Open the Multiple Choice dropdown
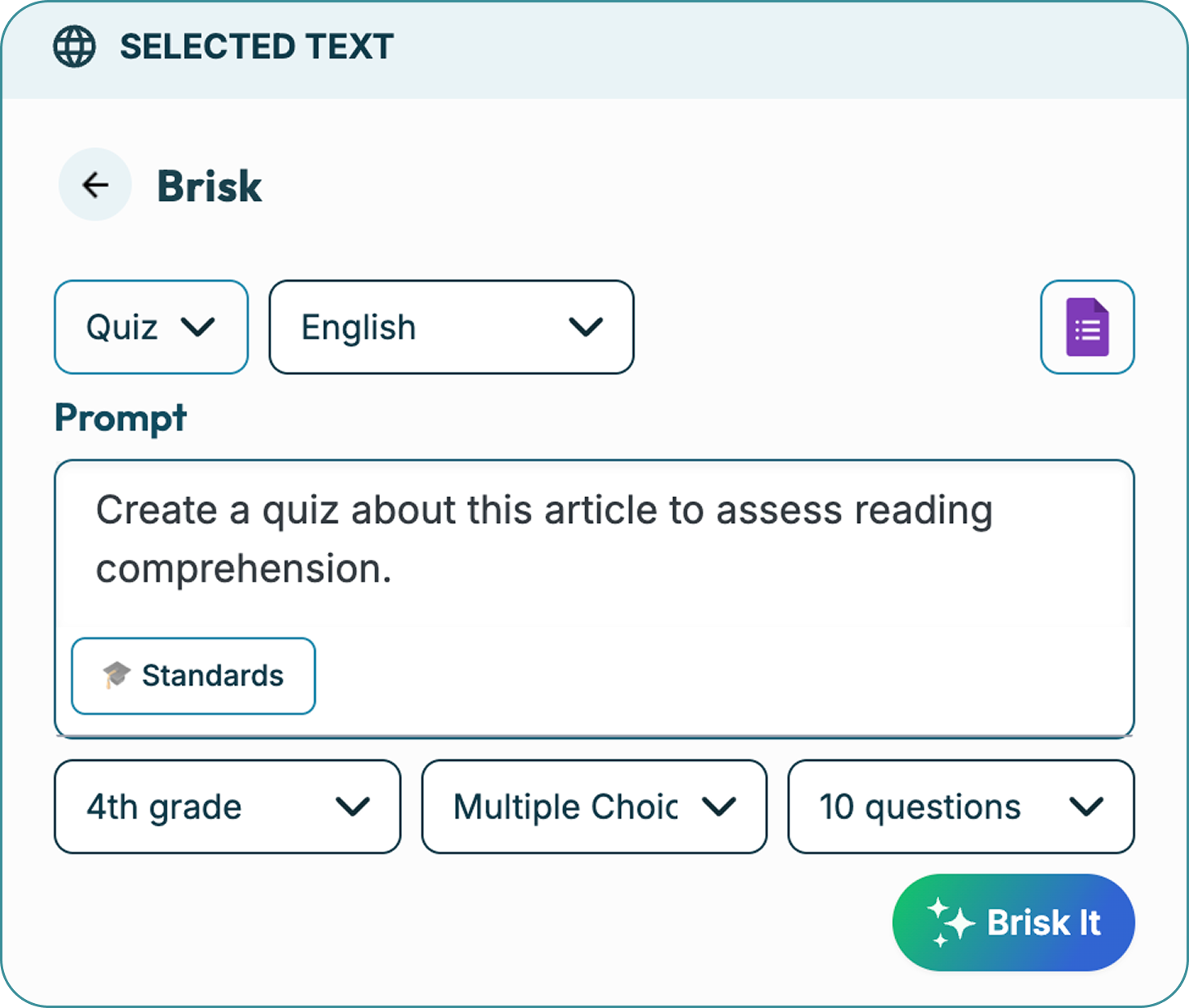Screen dimensions: 1189x1008 coord(594,807)
